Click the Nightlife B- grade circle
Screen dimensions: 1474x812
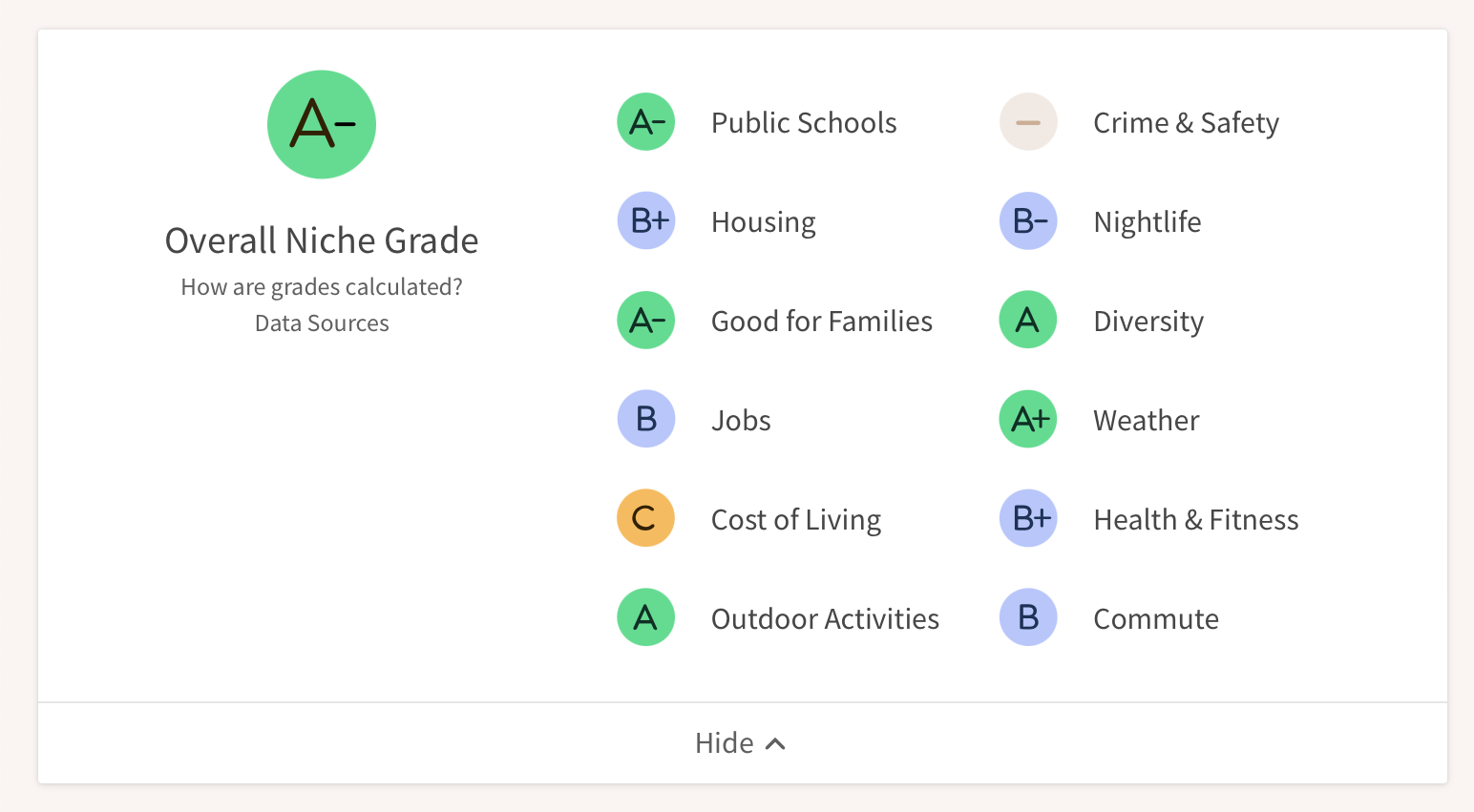tap(1028, 221)
